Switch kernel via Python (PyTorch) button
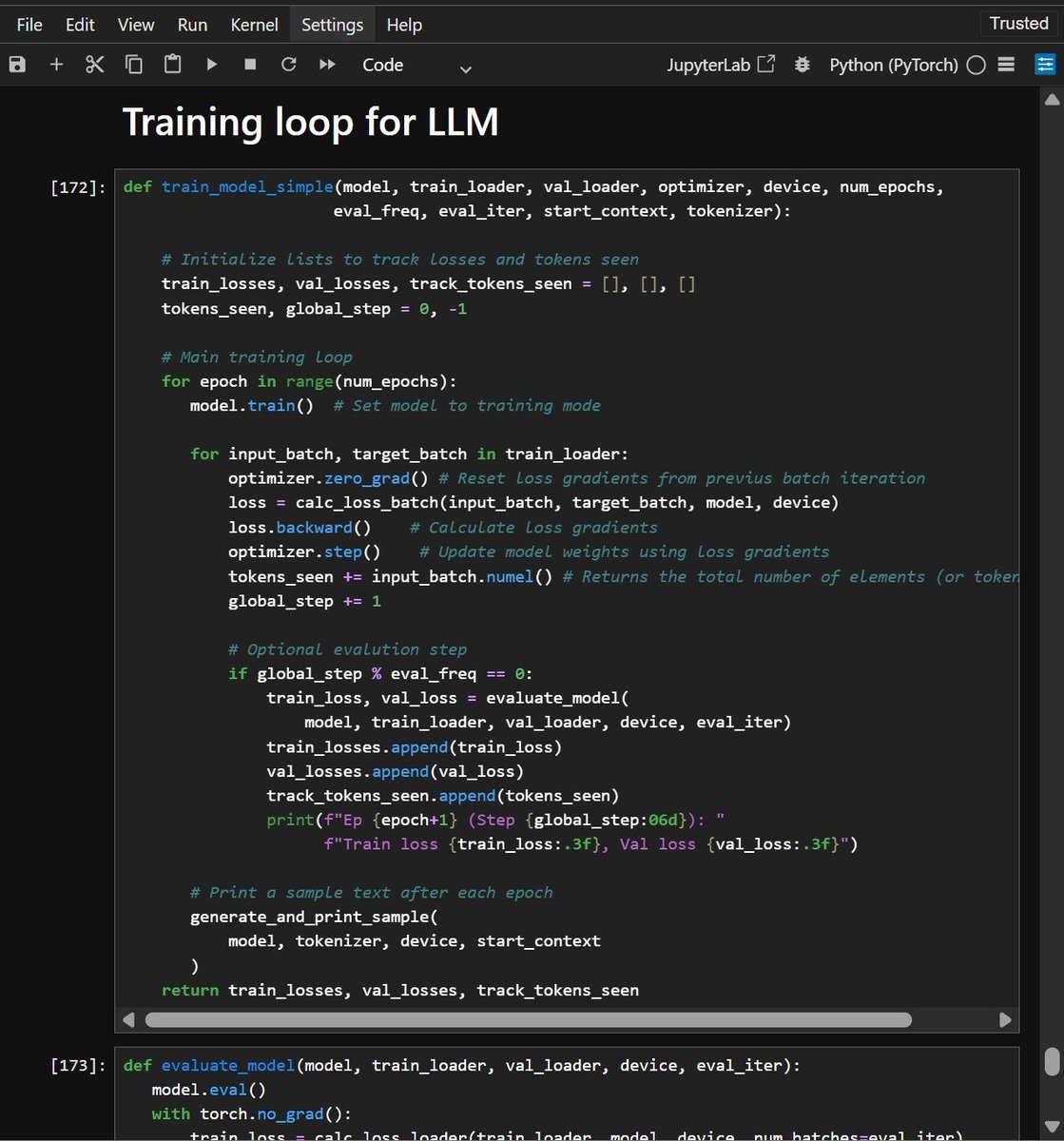This screenshot has width=1064, height=1141. [894, 65]
